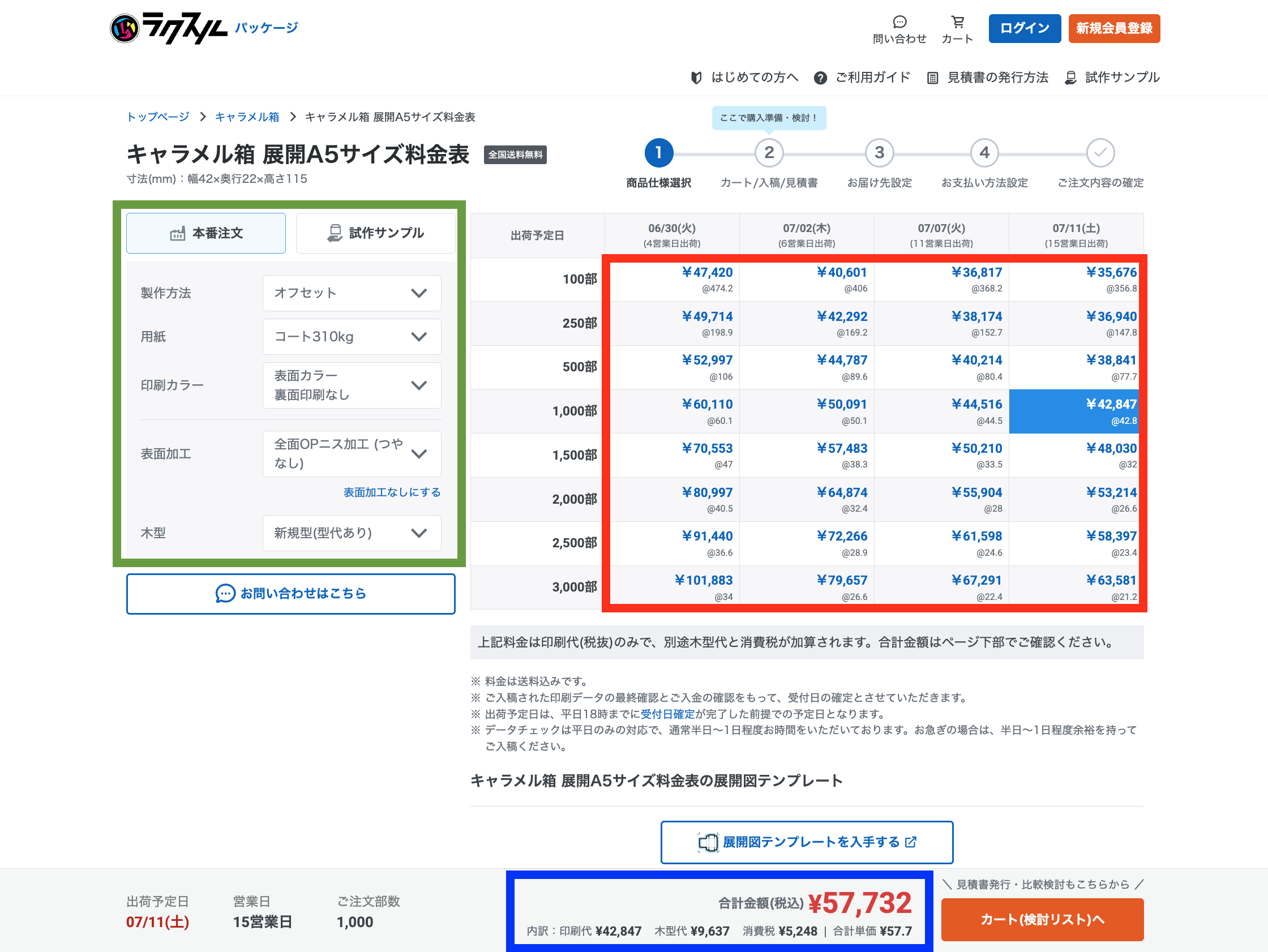Select price ¥61,598 for 2,500部
The height and width of the screenshot is (952, 1268).
(x=942, y=543)
